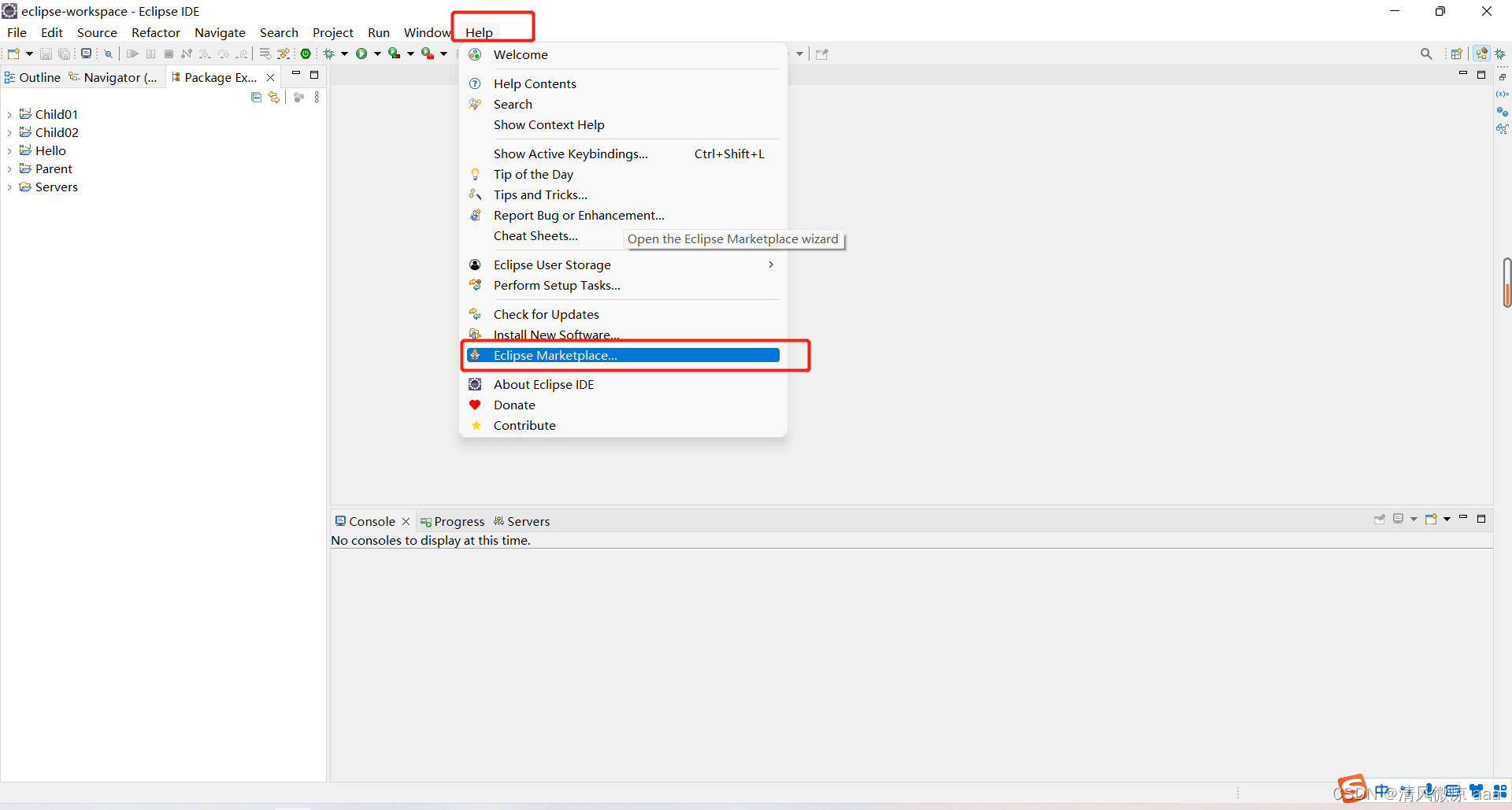
Task: Click Collapse All in Package Explorer
Action: coord(256,98)
